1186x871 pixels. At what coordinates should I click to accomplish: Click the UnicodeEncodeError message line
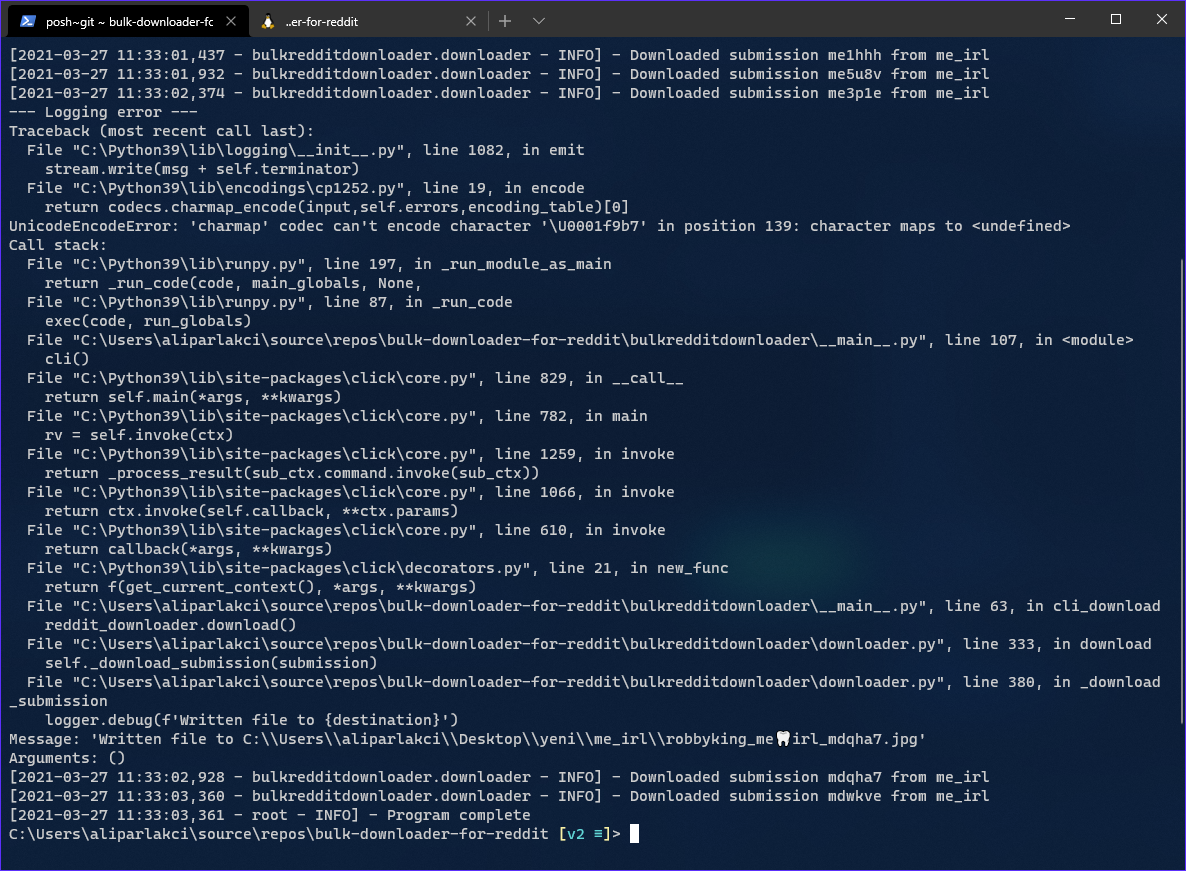pos(539,226)
